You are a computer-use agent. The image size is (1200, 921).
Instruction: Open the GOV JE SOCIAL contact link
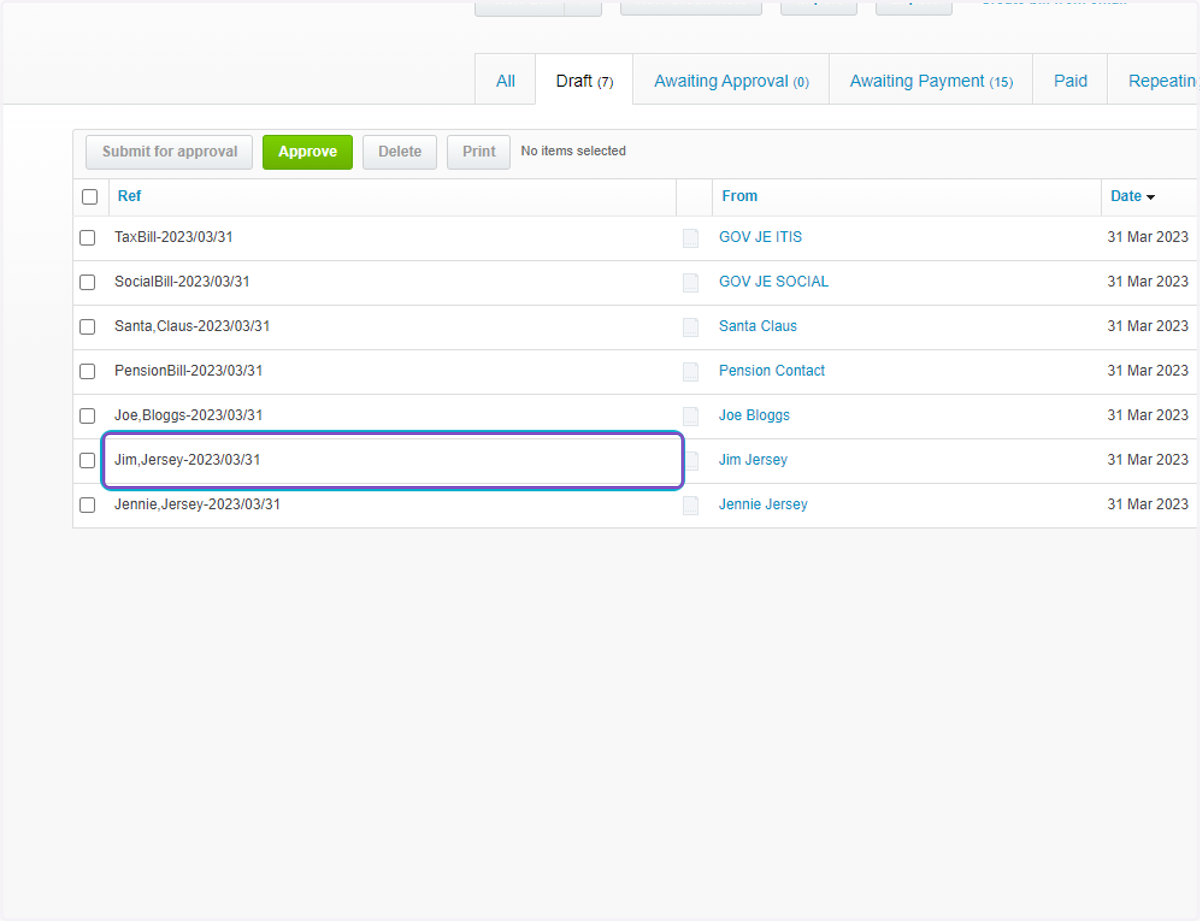tap(774, 282)
